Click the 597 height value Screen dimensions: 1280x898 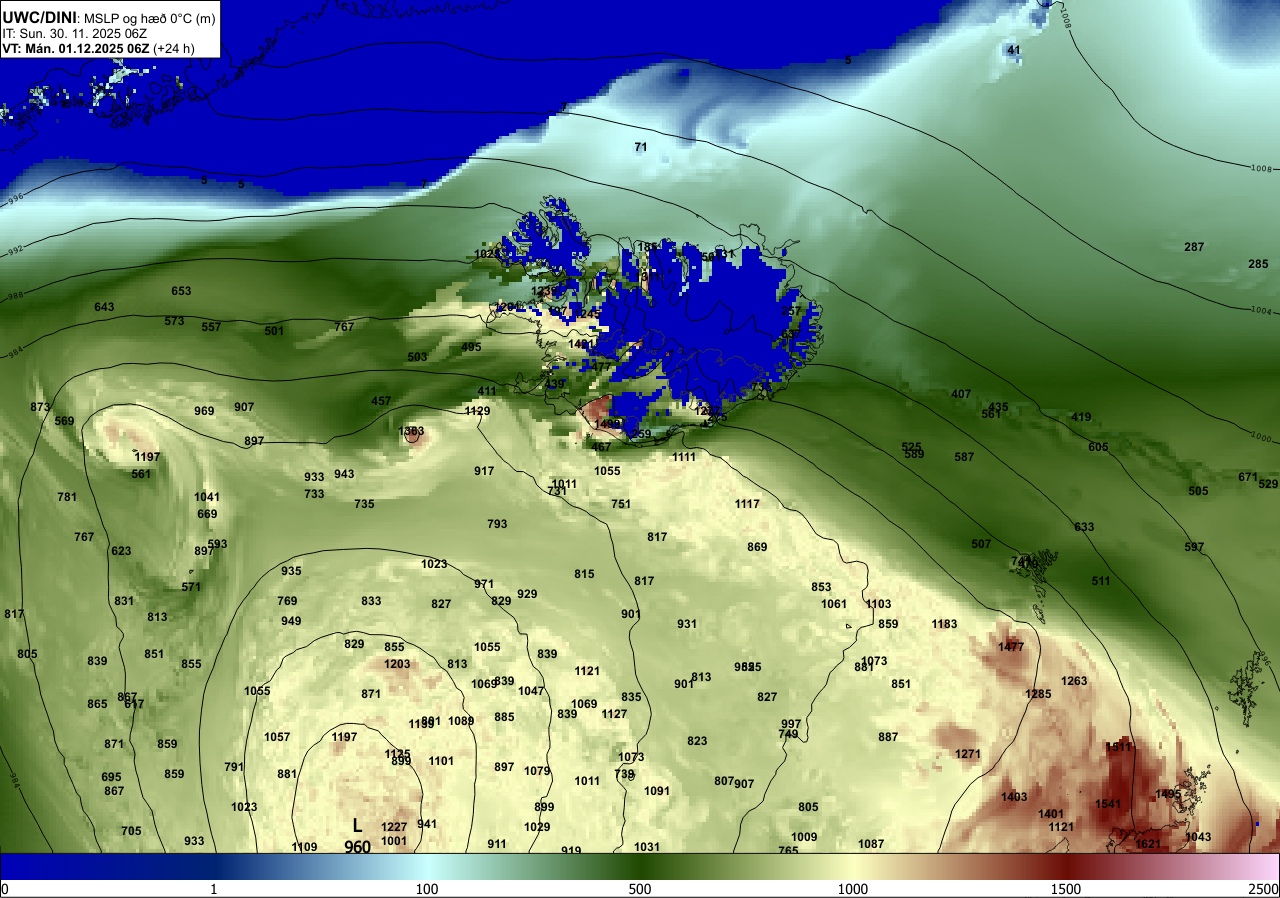pyautogui.click(x=1194, y=547)
